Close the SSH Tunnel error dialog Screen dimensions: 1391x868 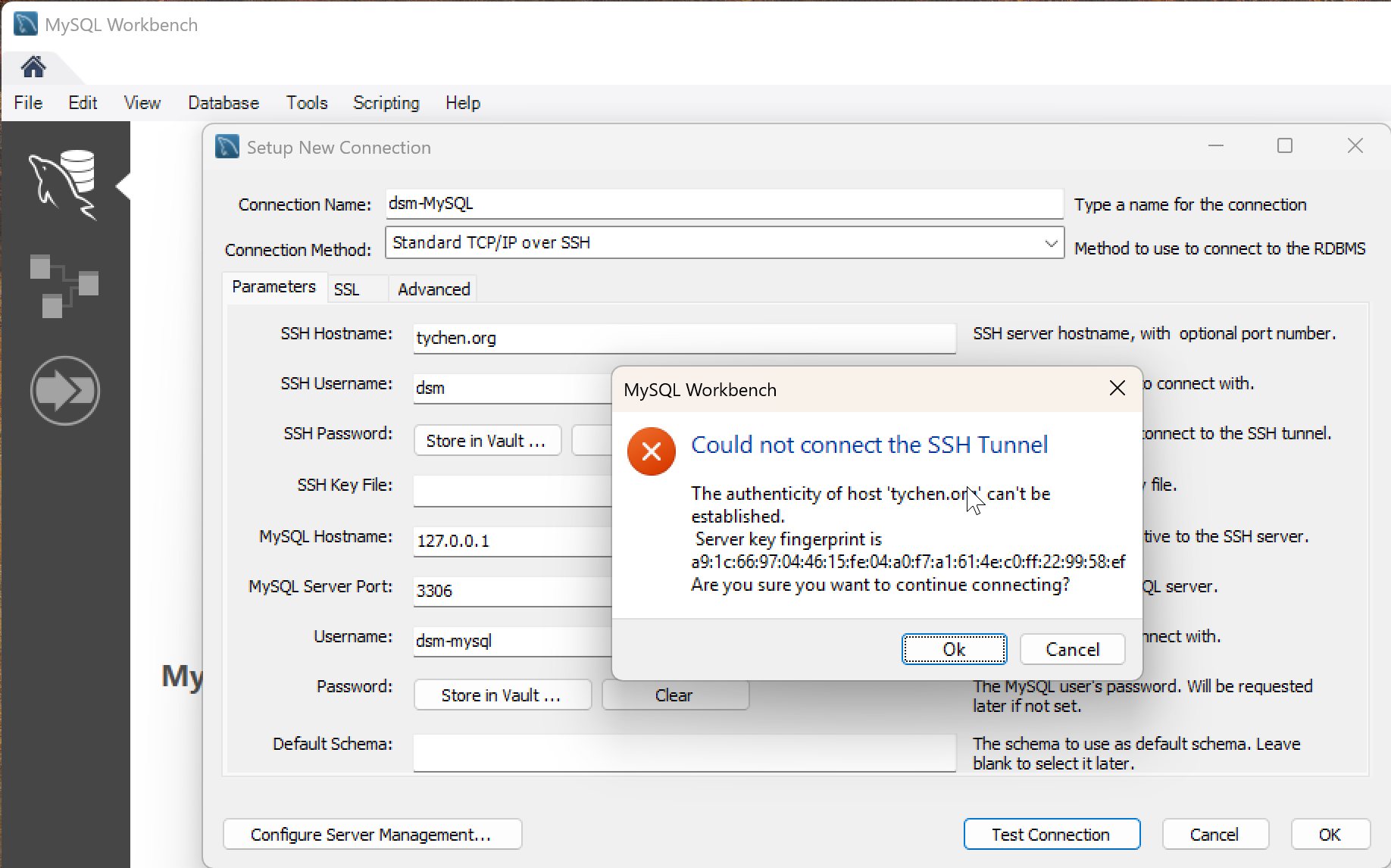pyautogui.click(x=1117, y=389)
